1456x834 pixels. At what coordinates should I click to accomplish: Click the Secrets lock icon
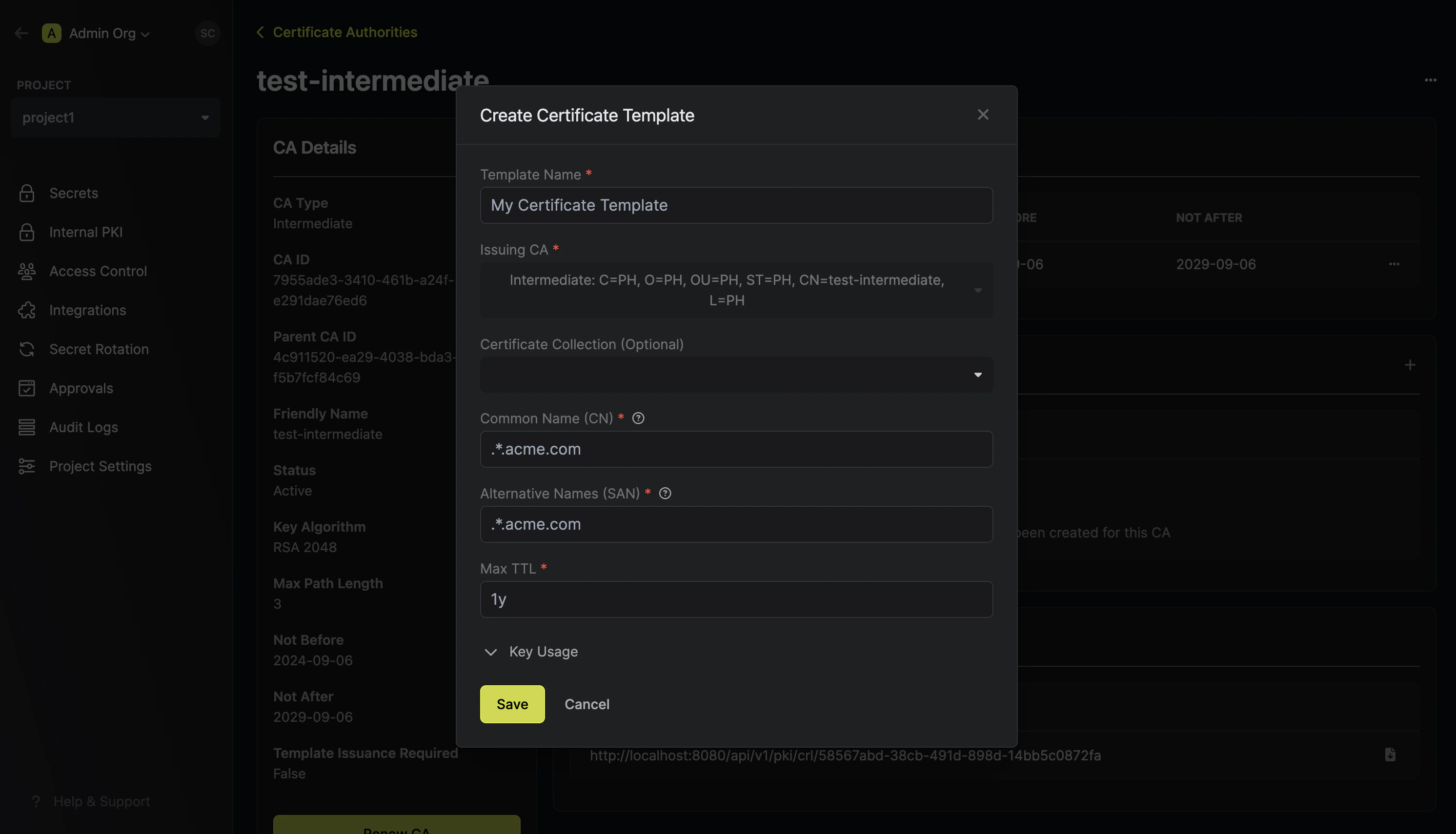pyautogui.click(x=27, y=193)
